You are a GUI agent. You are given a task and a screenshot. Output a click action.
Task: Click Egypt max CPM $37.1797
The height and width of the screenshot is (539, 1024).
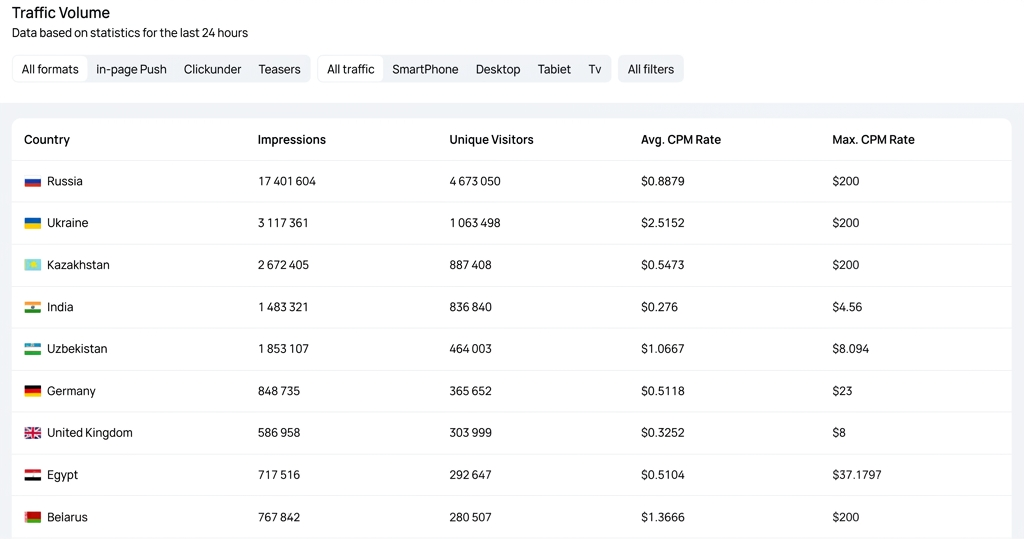point(857,475)
